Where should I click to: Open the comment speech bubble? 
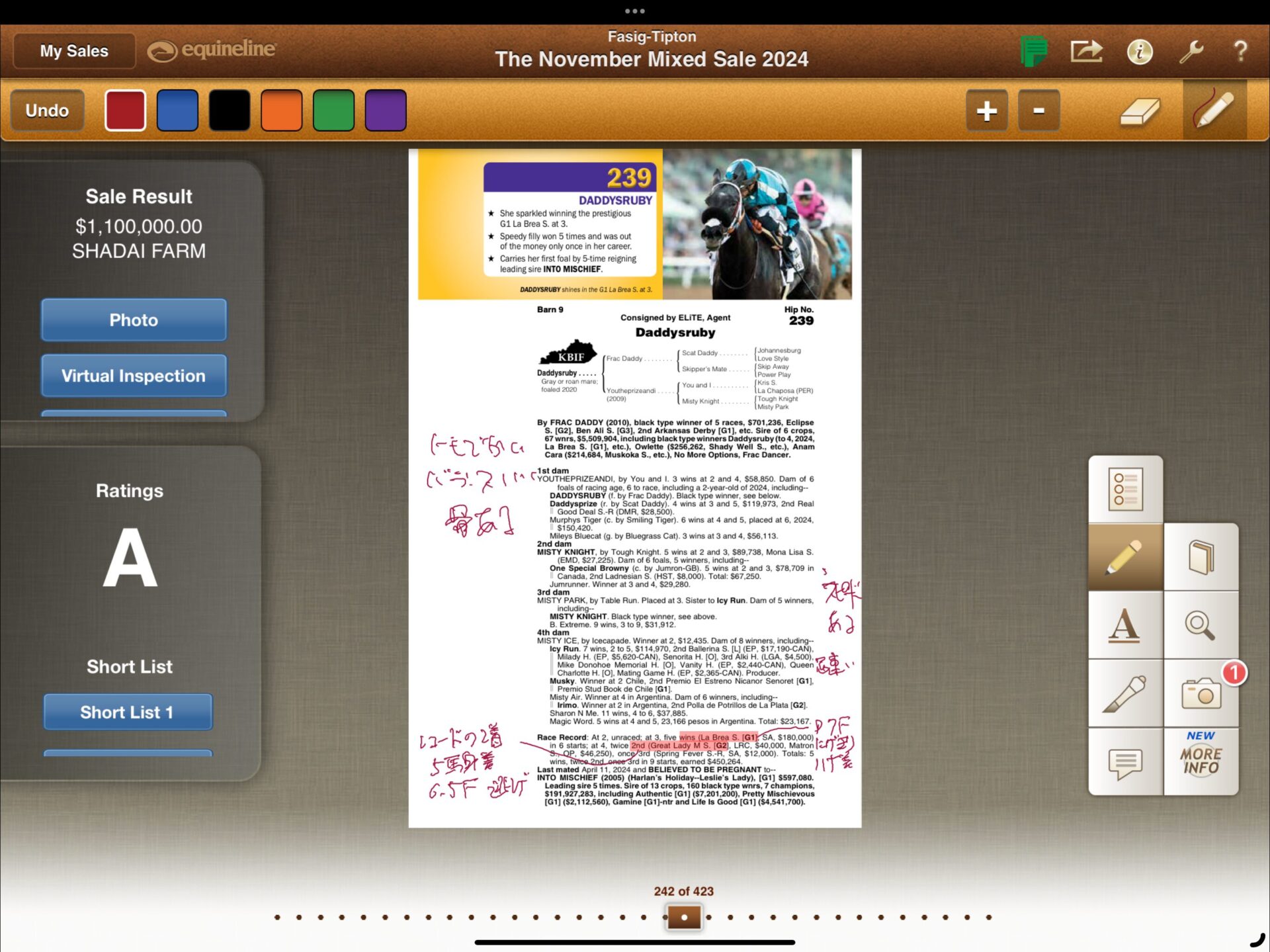[x=1125, y=762]
